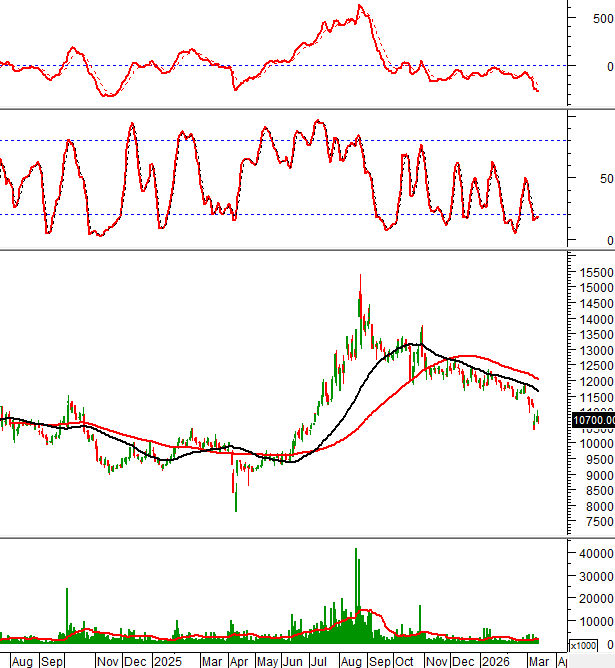Click the Apr label on the time axis

(239, 661)
